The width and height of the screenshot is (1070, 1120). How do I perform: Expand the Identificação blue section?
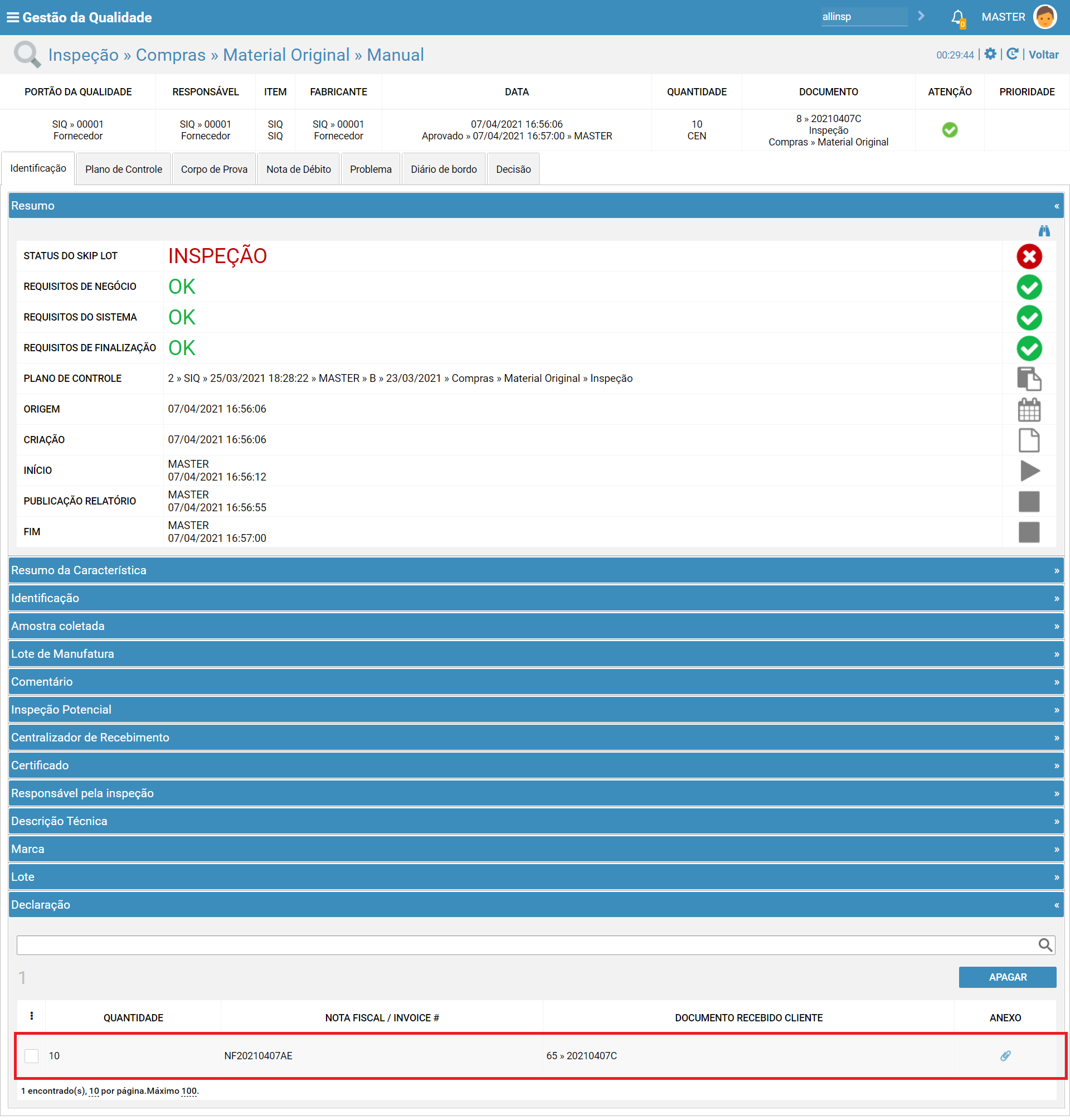point(536,598)
